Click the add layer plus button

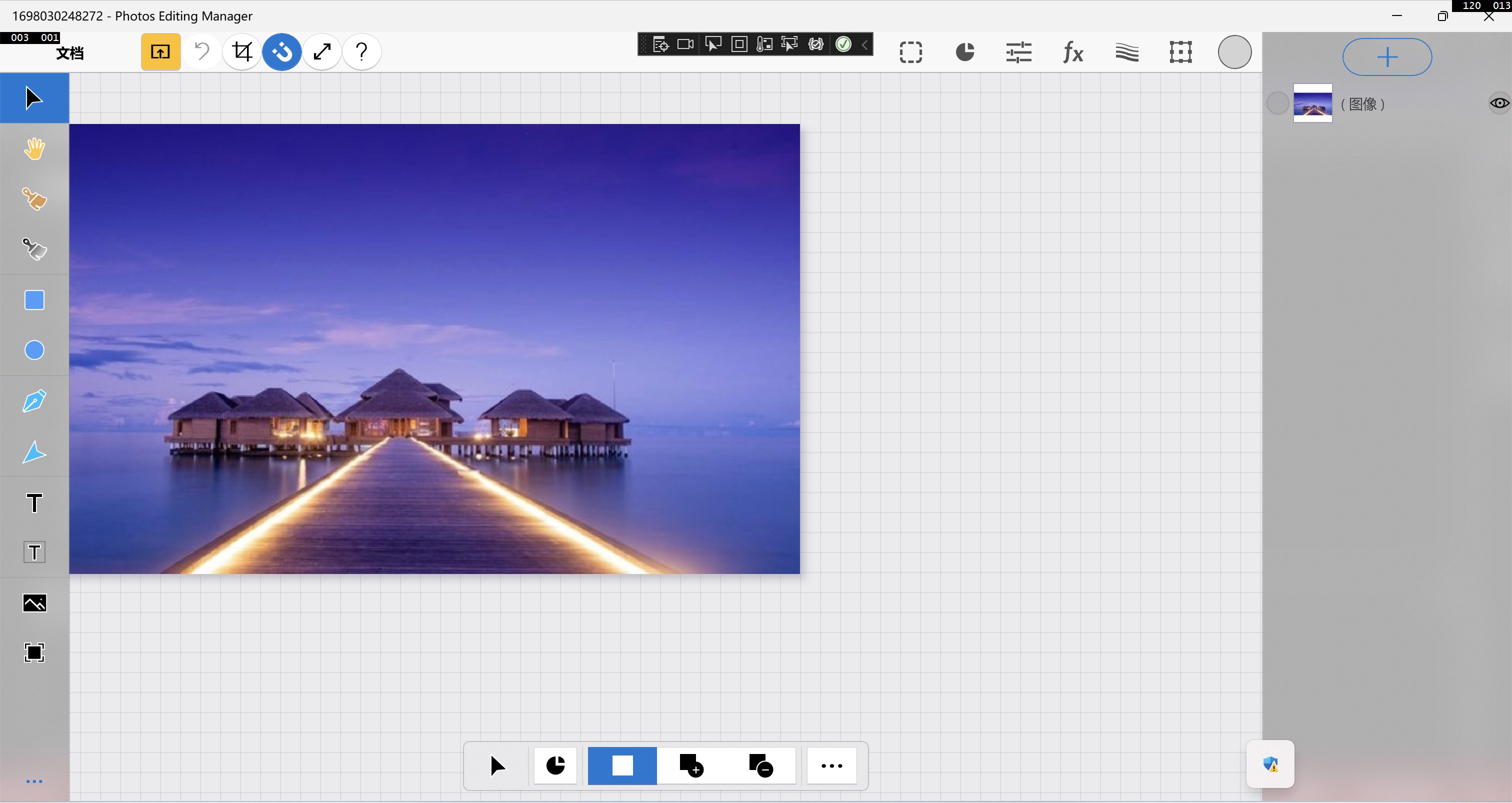click(x=1387, y=57)
